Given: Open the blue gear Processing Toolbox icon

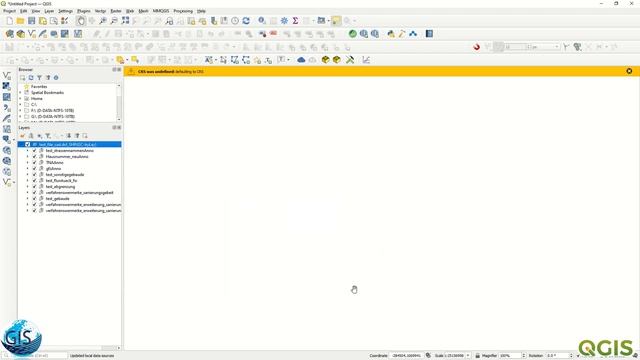Looking at the screenshot, I should [284, 21].
